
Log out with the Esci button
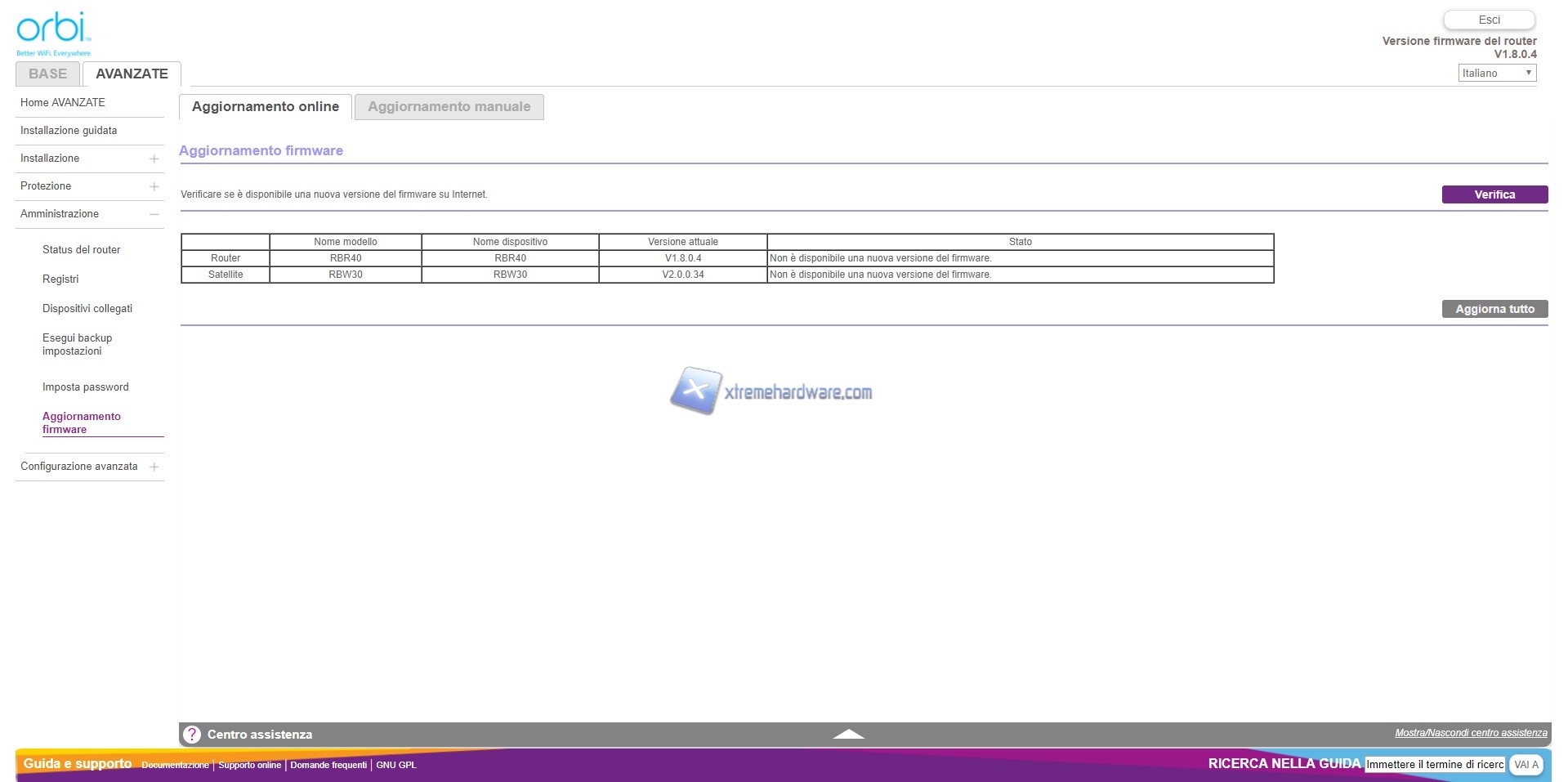(x=1489, y=20)
